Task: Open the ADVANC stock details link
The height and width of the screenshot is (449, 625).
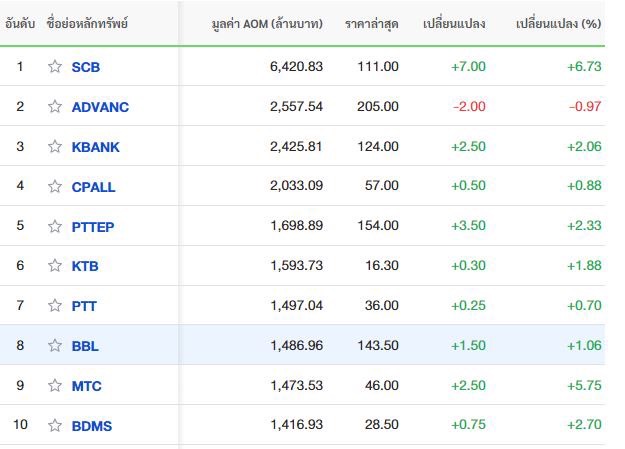Action: point(100,107)
